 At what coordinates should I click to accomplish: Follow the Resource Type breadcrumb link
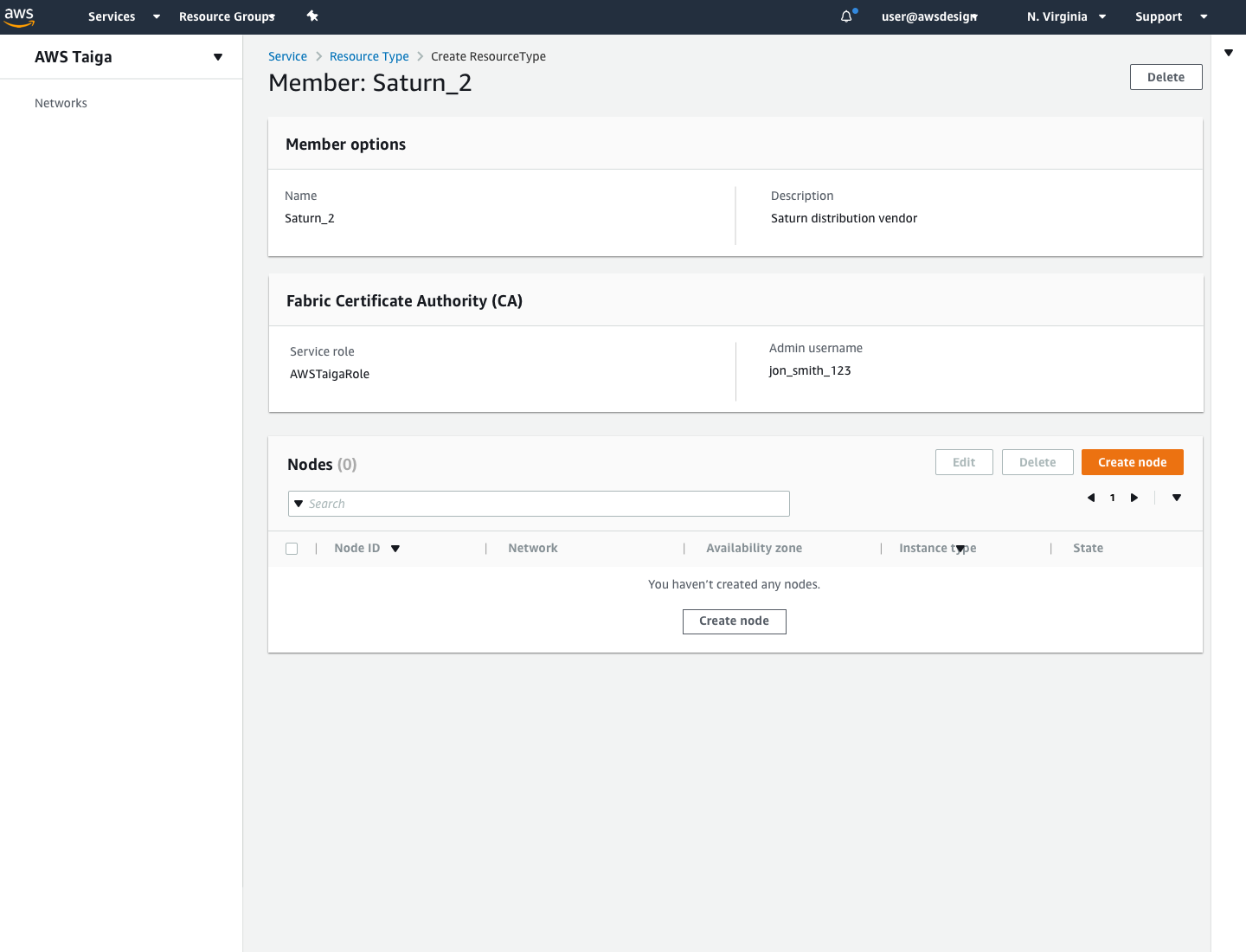369,56
